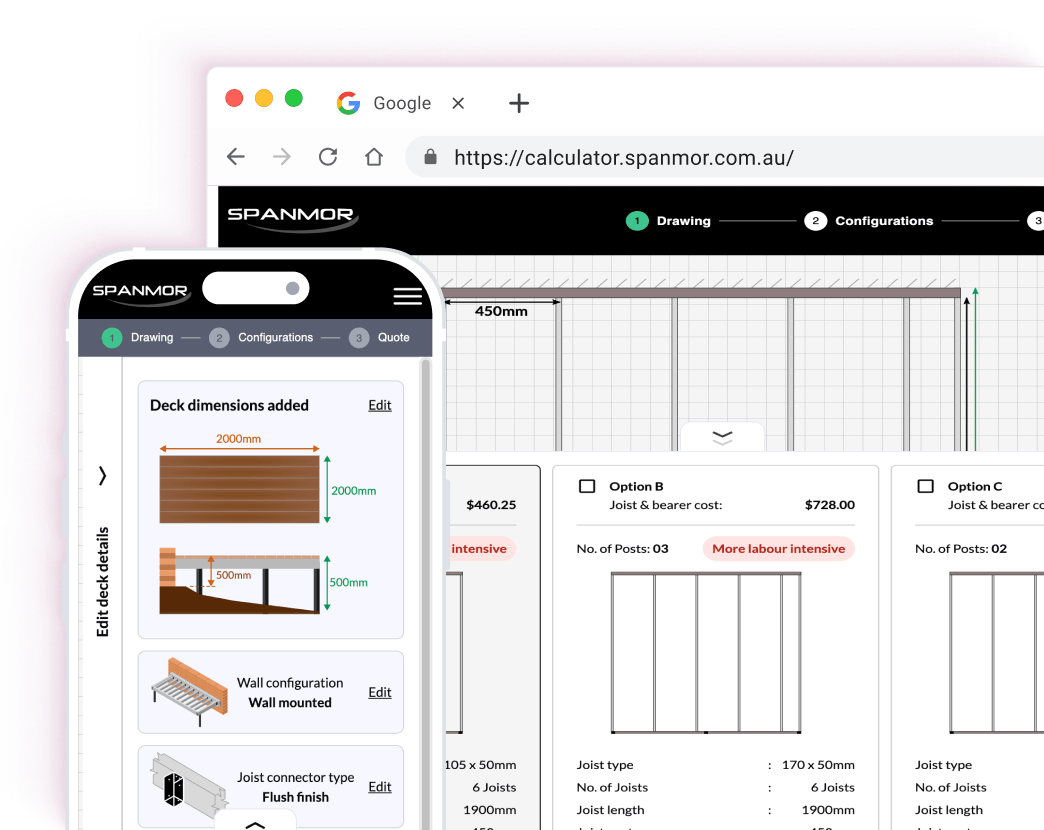Go to the browser home icon
This screenshot has height=830, width=1044.
tap(374, 157)
